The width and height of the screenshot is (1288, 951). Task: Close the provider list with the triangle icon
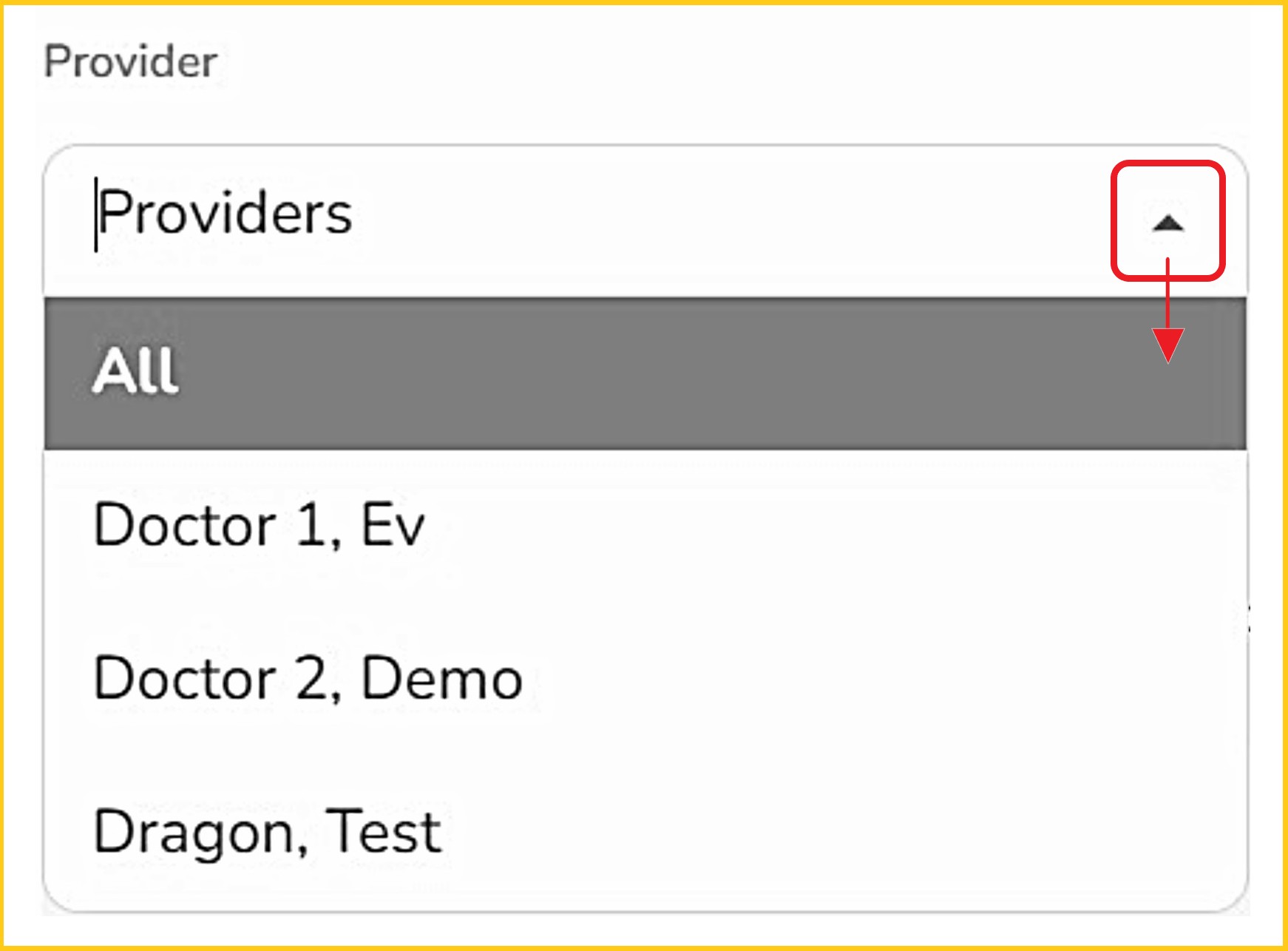tap(1168, 222)
